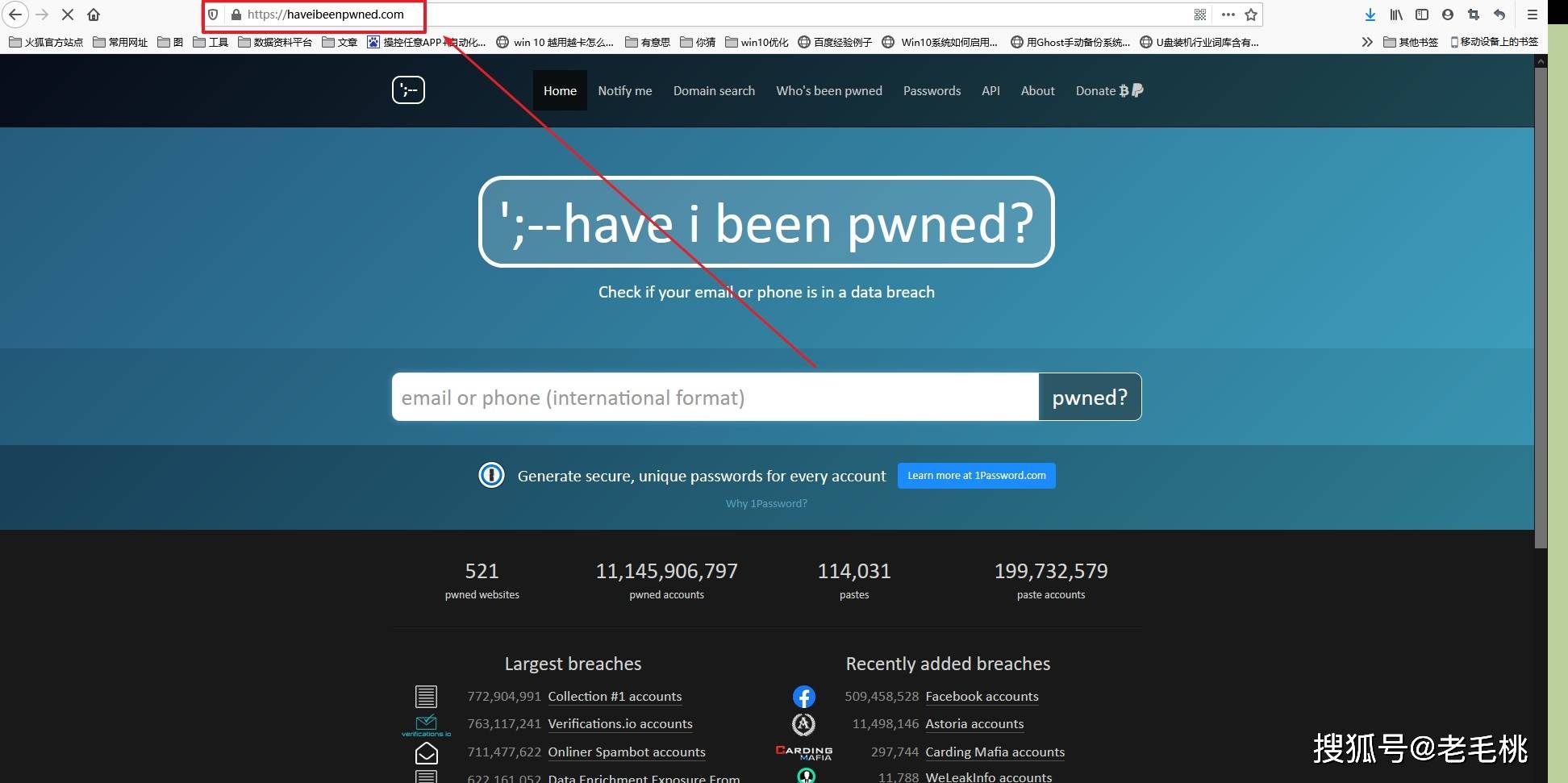
Task: Click the QR code icon in address bar
Action: [x=1200, y=15]
